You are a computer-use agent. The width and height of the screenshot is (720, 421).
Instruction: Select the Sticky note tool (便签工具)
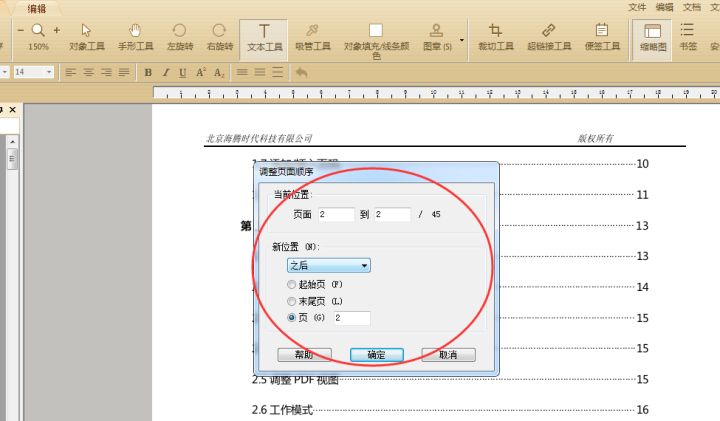click(x=602, y=37)
